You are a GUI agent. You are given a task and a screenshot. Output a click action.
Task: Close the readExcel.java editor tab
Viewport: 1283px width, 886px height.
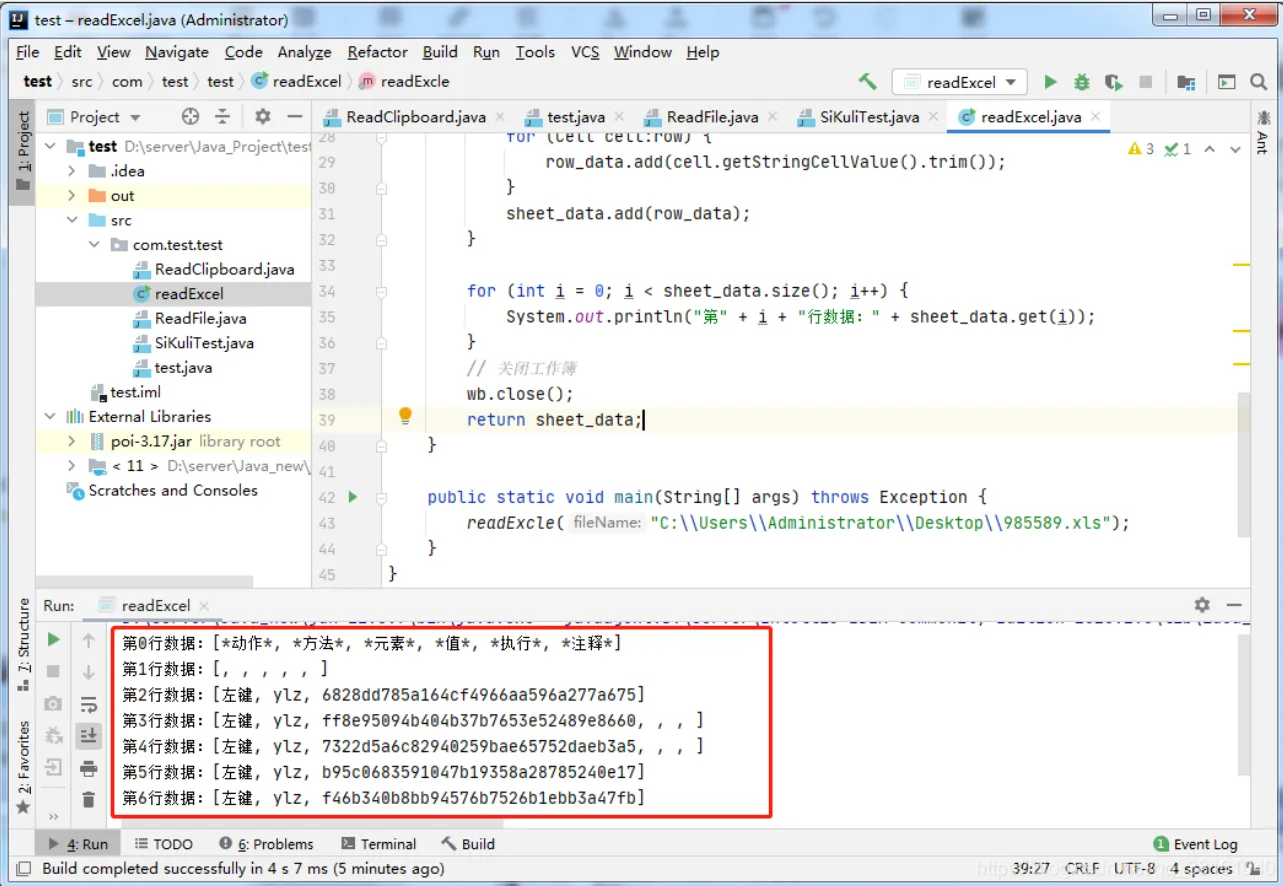pos(1096,117)
